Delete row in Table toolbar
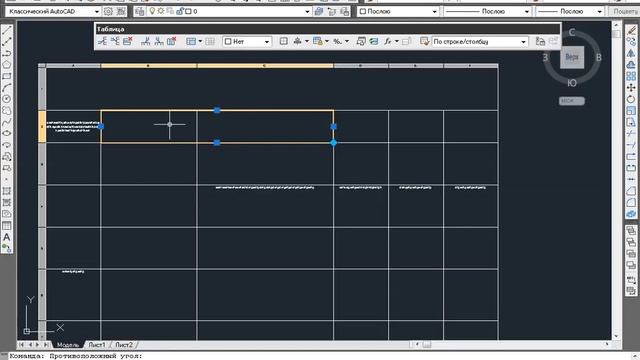Viewport: 640px width, 360px height. tap(128, 41)
